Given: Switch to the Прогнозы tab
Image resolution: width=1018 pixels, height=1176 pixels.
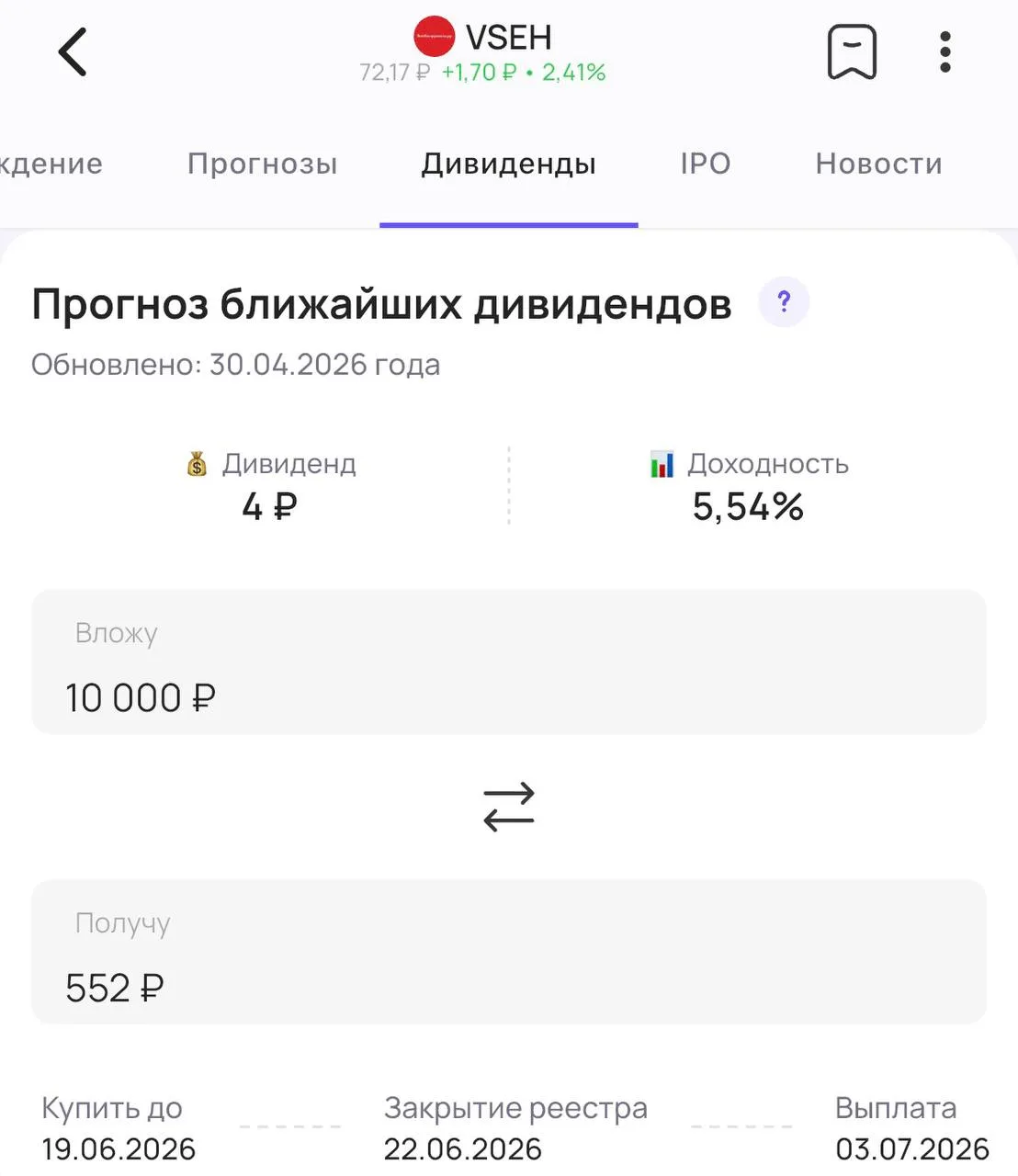Looking at the screenshot, I should coord(263,164).
